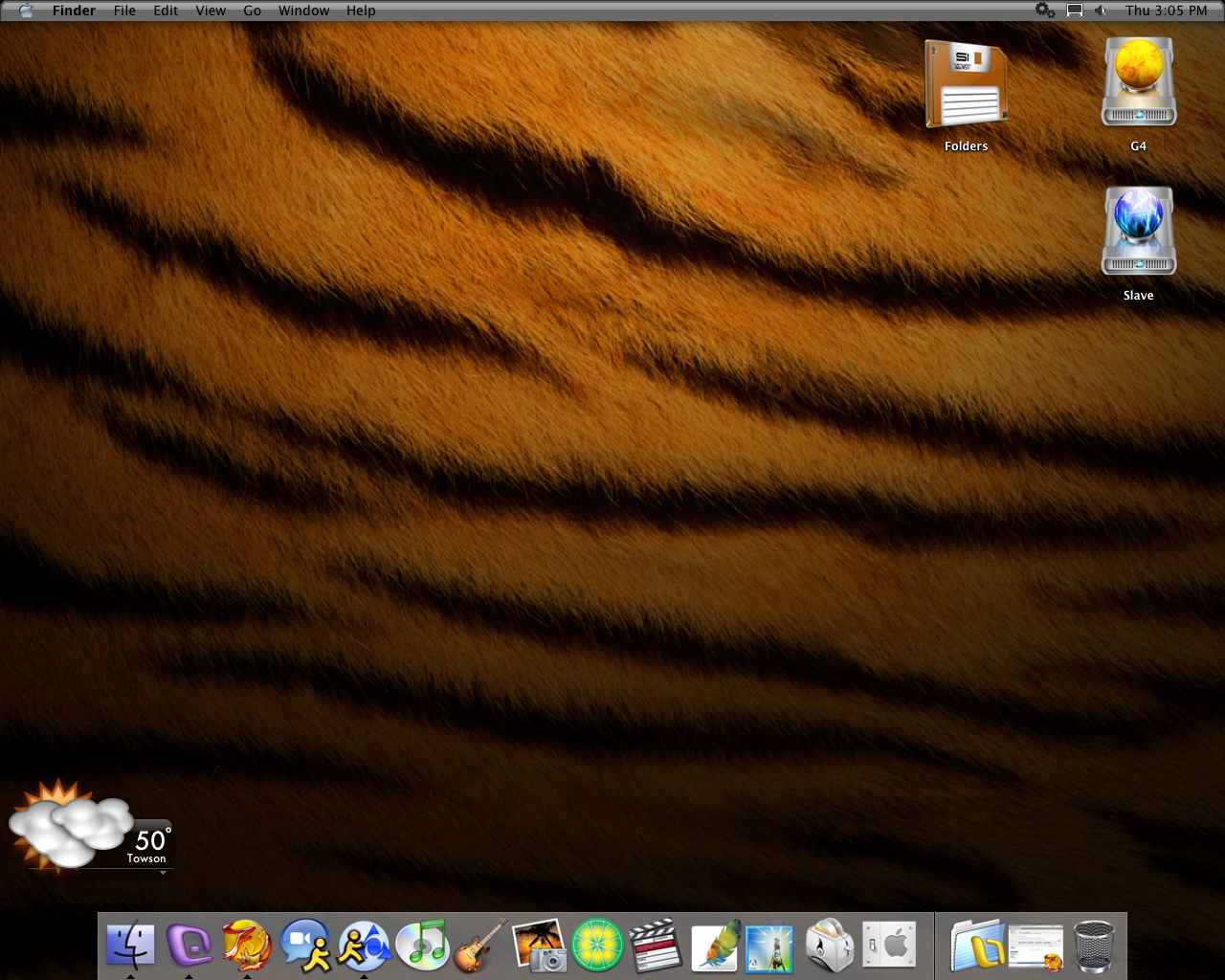Click the gears menu bar icon
This screenshot has height=980, width=1225.
[x=1045, y=11]
